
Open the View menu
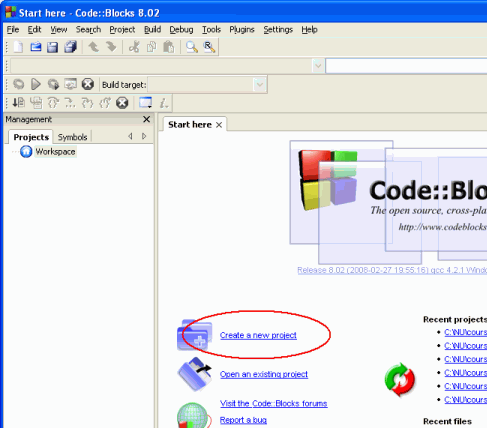tap(59, 30)
